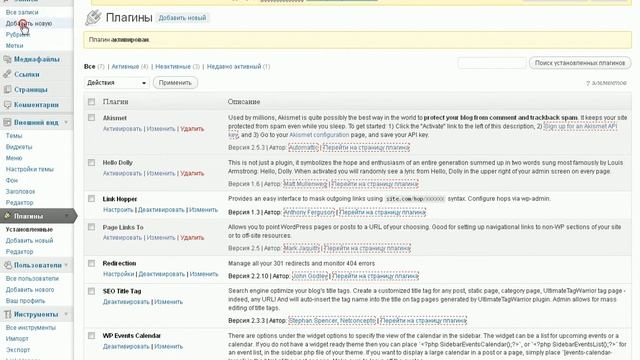The image size is (640, 360).
Task: Filter plugins by Активные
Action: tap(125, 67)
